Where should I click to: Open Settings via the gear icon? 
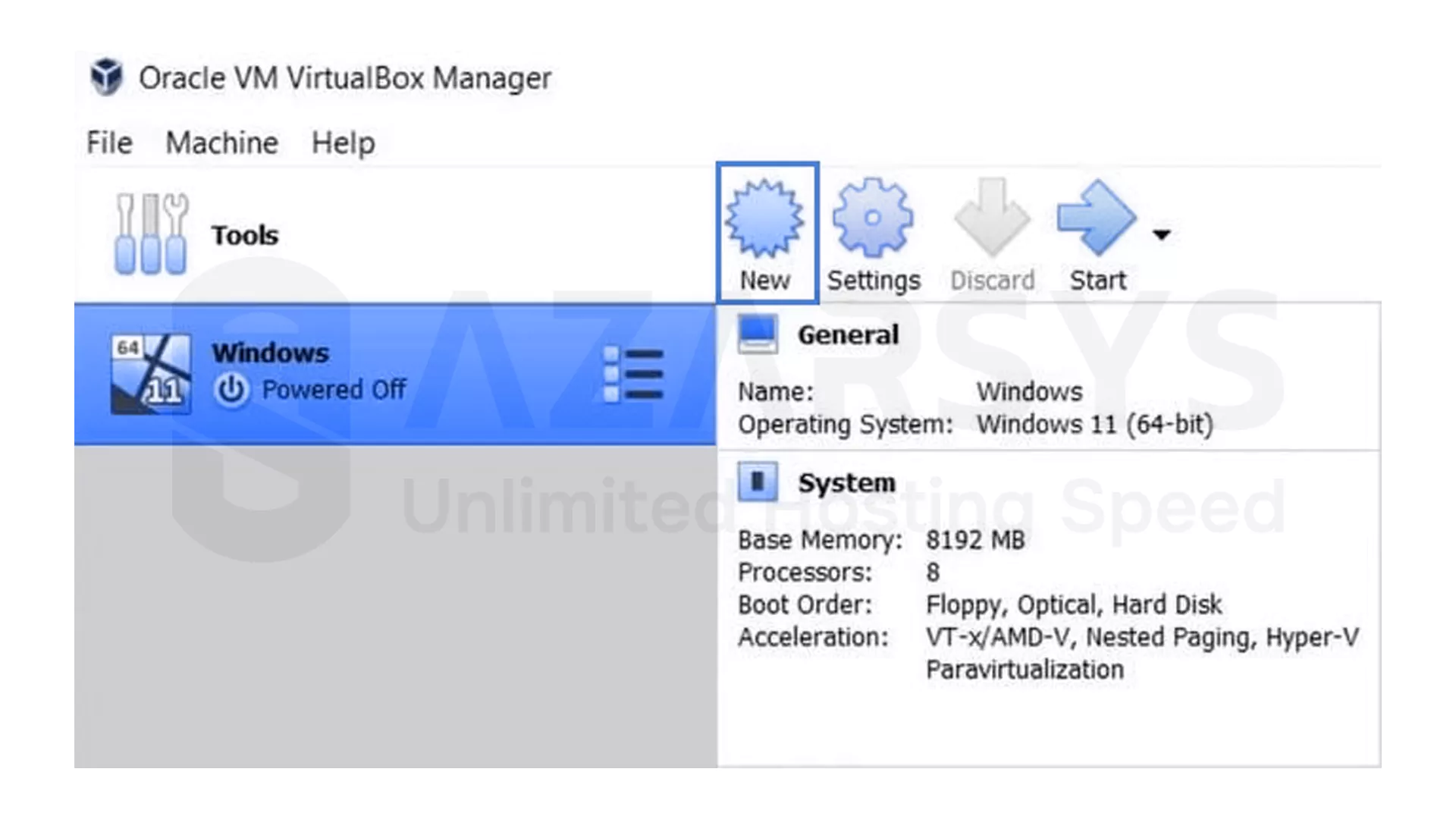(873, 218)
